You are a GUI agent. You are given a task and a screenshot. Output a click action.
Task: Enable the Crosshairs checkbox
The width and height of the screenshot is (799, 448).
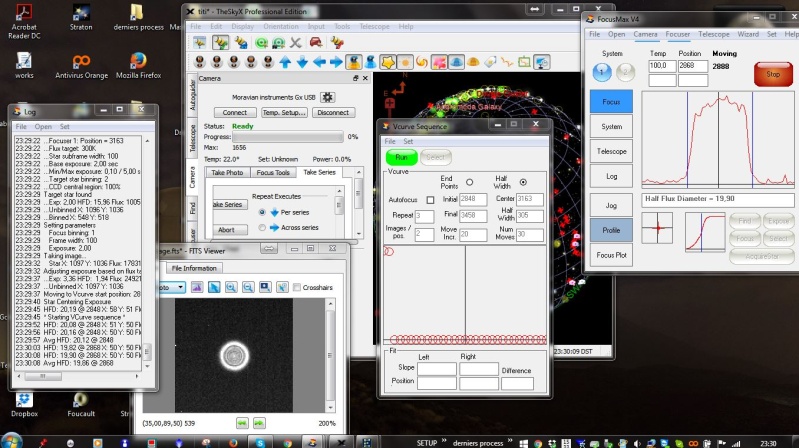click(295, 287)
